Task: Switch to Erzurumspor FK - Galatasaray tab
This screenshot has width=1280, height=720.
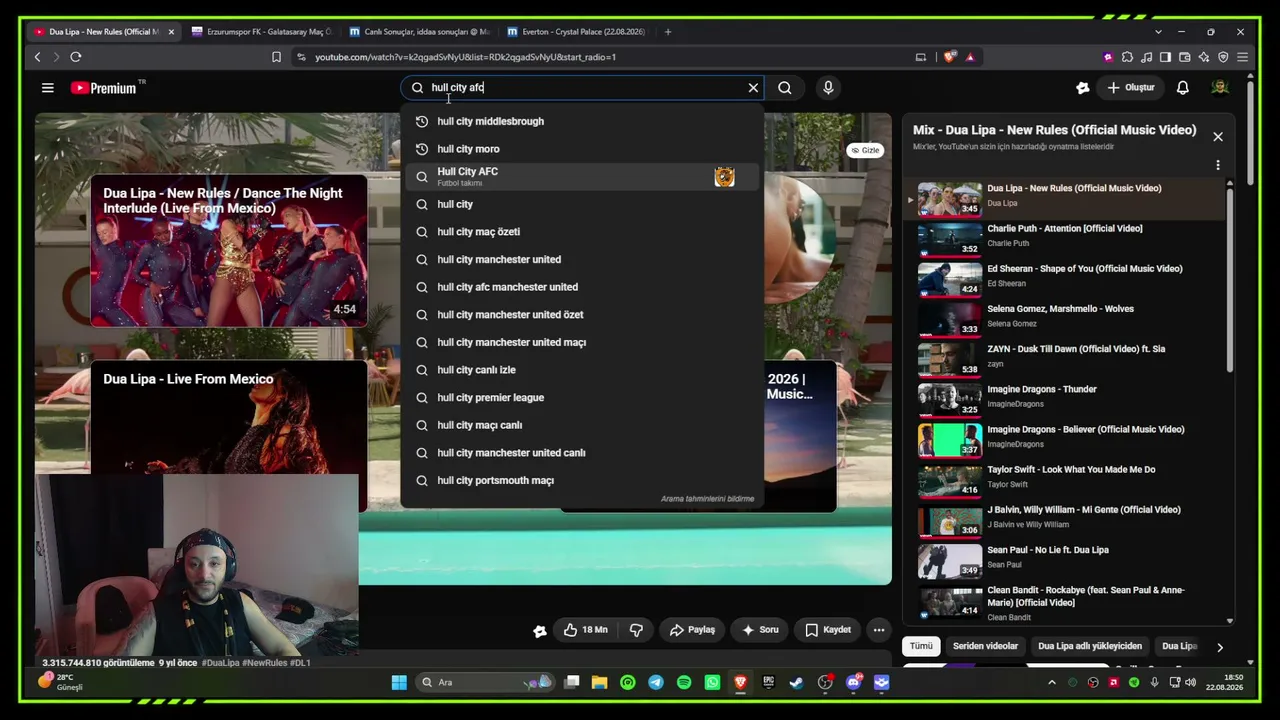Action: [x=260, y=32]
